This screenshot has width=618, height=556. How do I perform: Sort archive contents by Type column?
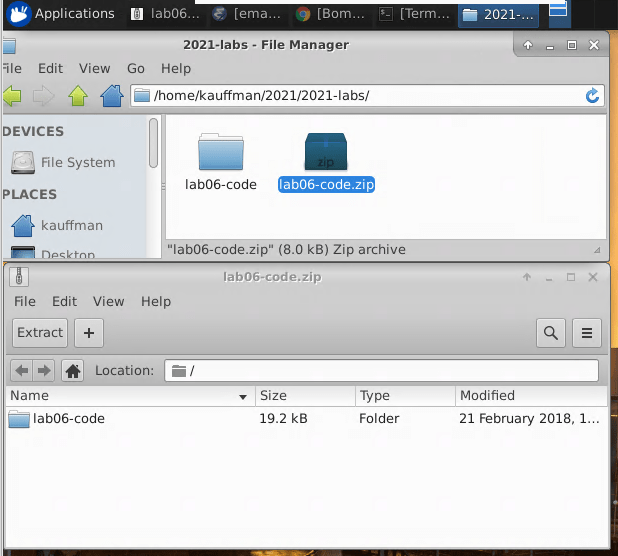click(x=405, y=396)
